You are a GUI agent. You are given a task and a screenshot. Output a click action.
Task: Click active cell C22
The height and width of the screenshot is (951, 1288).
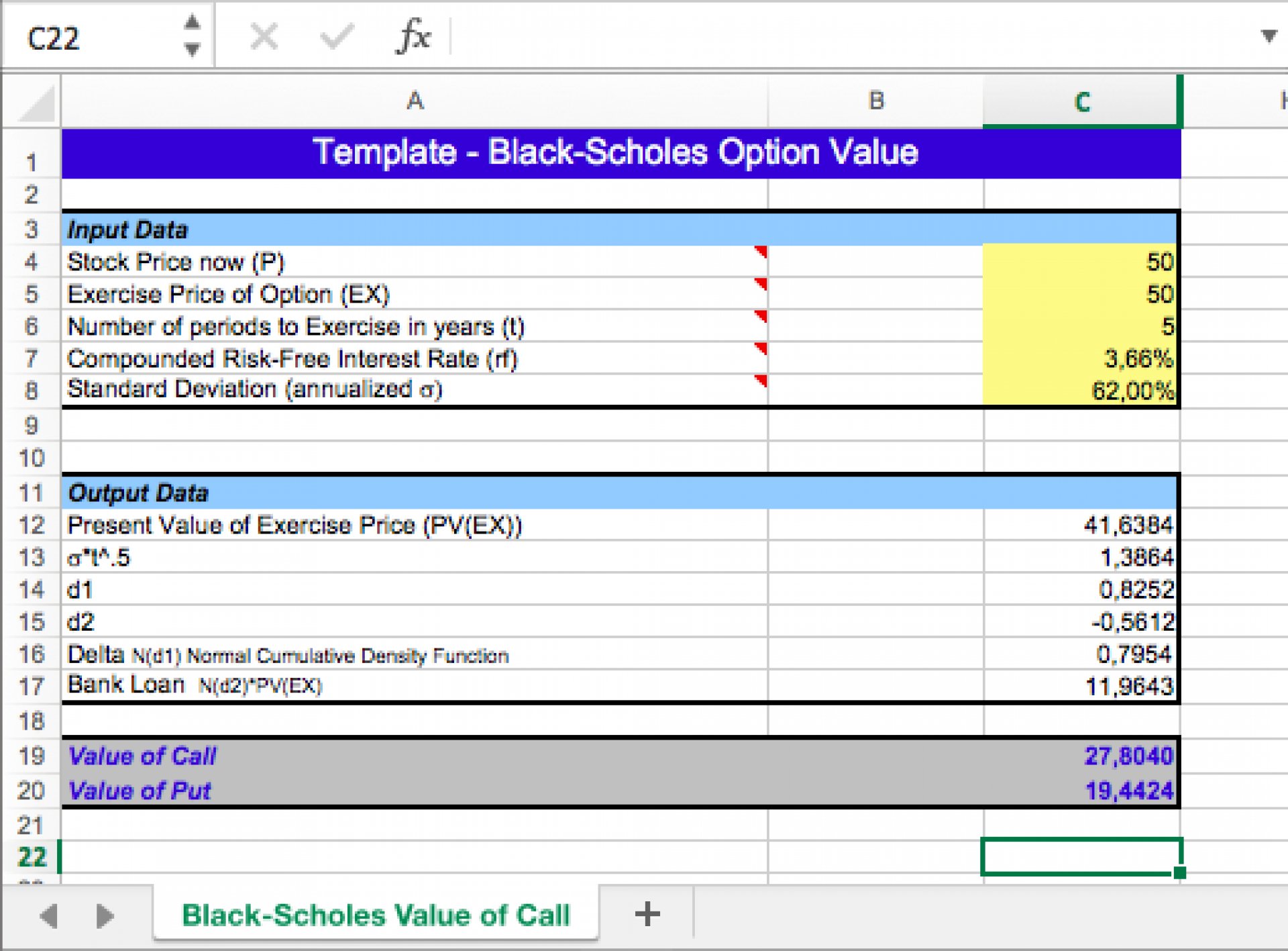1081,857
